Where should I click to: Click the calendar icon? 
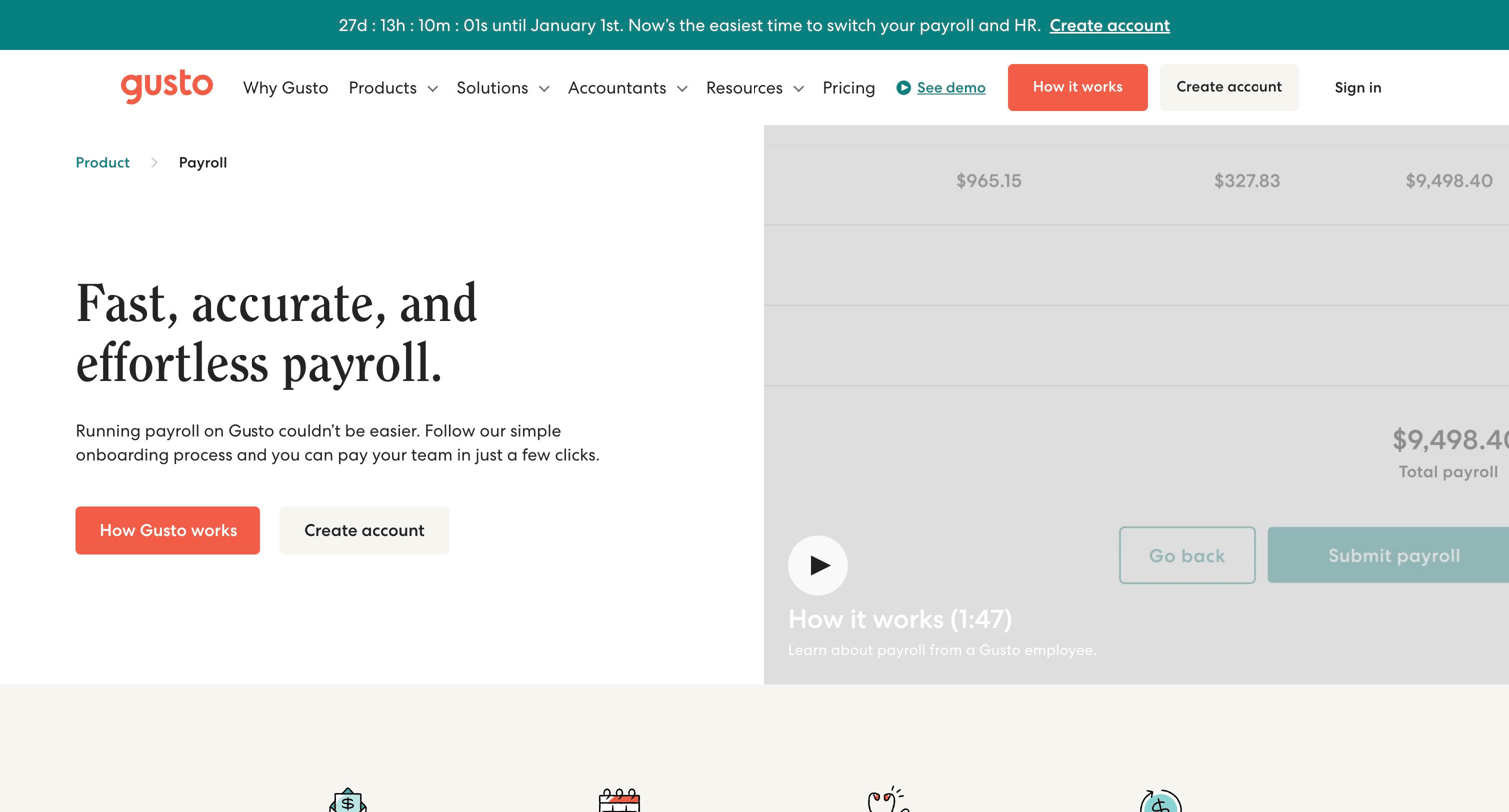pyautogui.click(x=619, y=800)
